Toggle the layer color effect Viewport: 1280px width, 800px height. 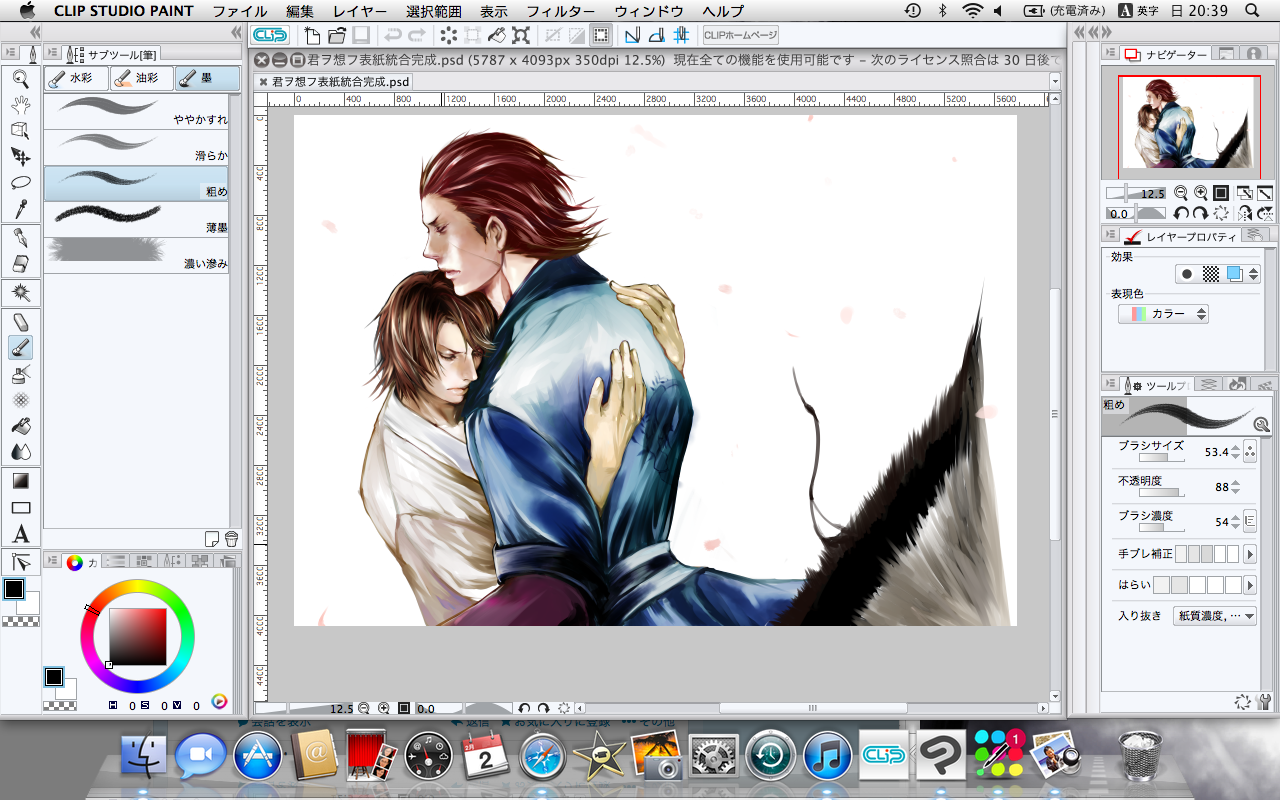coord(1235,273)
